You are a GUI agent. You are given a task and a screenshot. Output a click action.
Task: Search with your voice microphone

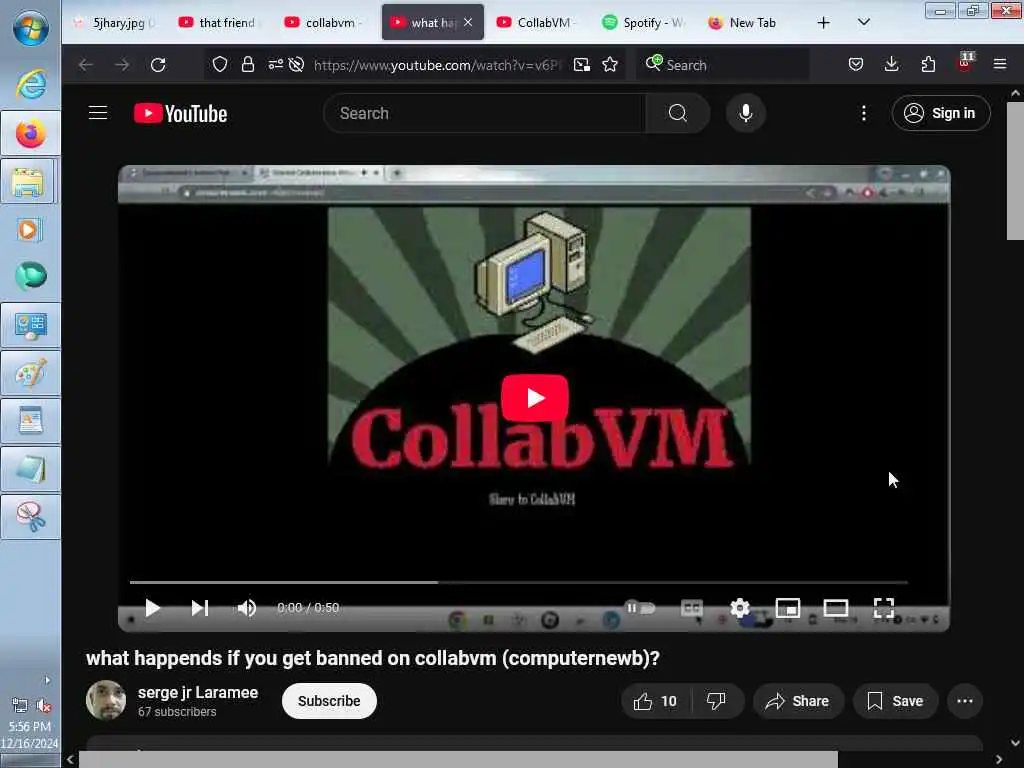(746, 113)
